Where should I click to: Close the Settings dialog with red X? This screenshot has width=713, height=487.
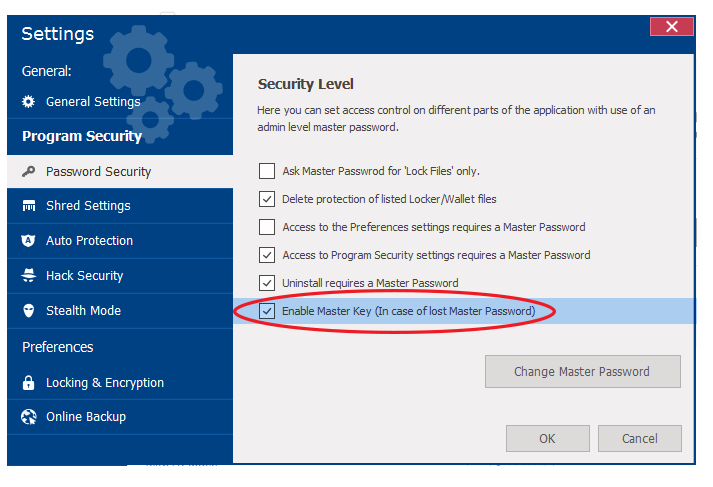pos(672,26)
